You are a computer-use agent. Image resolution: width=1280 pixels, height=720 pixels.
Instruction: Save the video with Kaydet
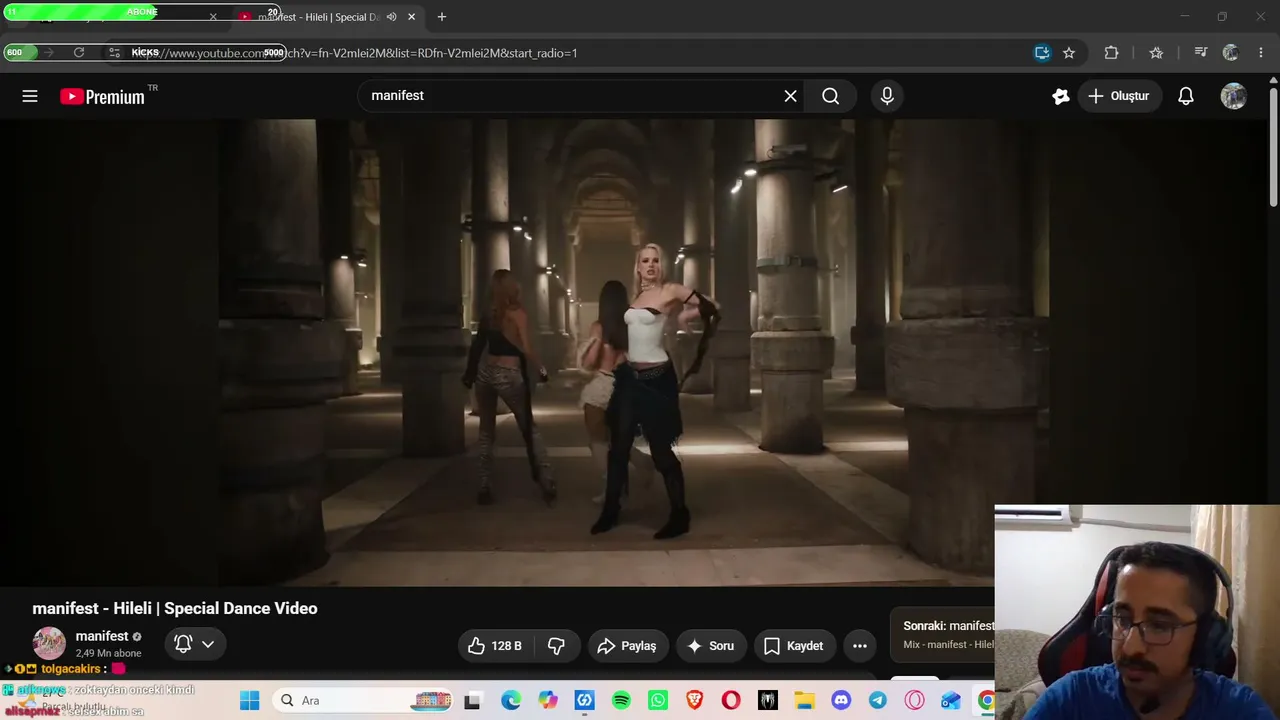(794, 646)
